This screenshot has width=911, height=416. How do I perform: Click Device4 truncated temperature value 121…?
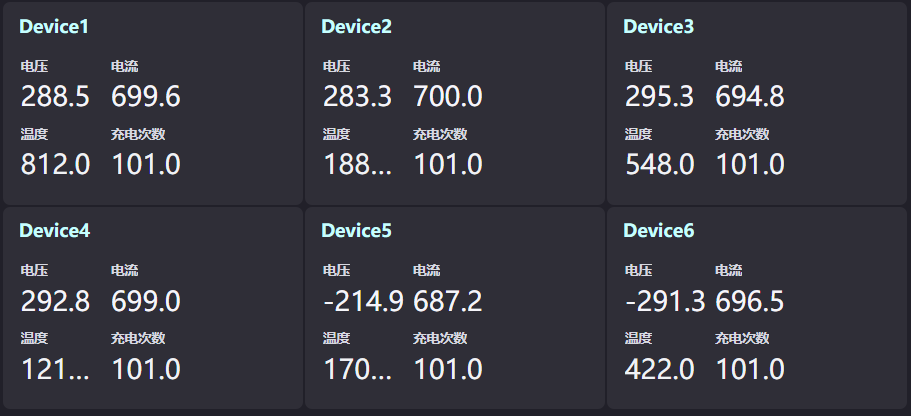coord(55,369)
